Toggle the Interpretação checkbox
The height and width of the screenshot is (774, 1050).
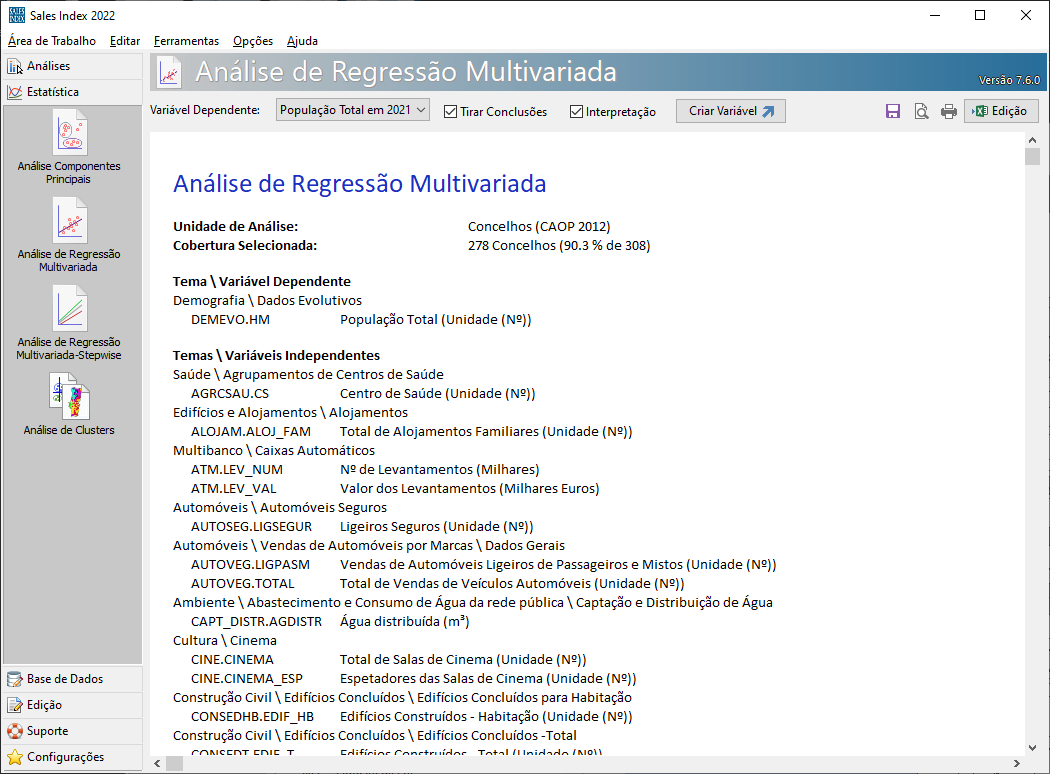[576, 112]
